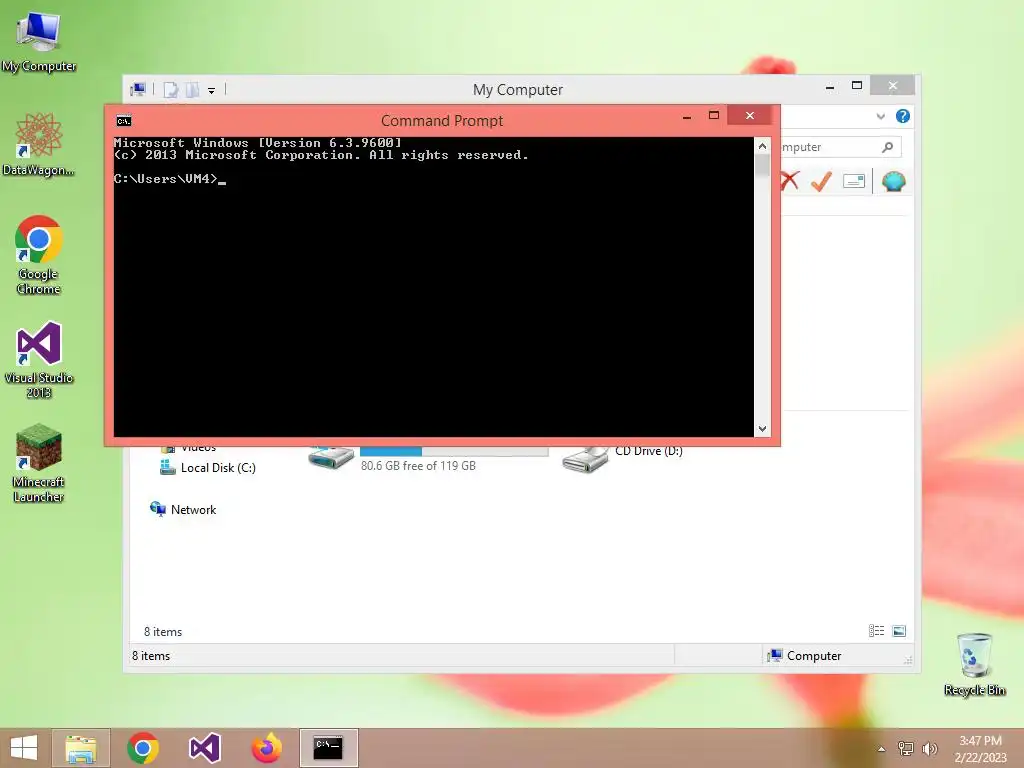Click New Folder quick access icon in My Computer
1024x768 pixels.
(x=193, y=89)
